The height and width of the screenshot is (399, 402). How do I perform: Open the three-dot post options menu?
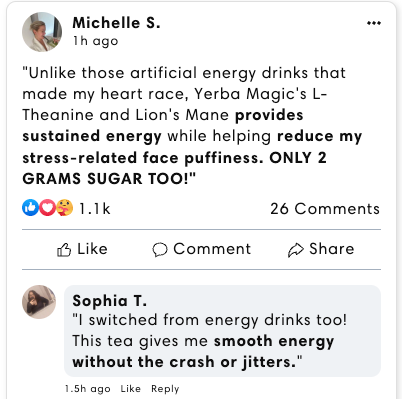coord(374,23)
